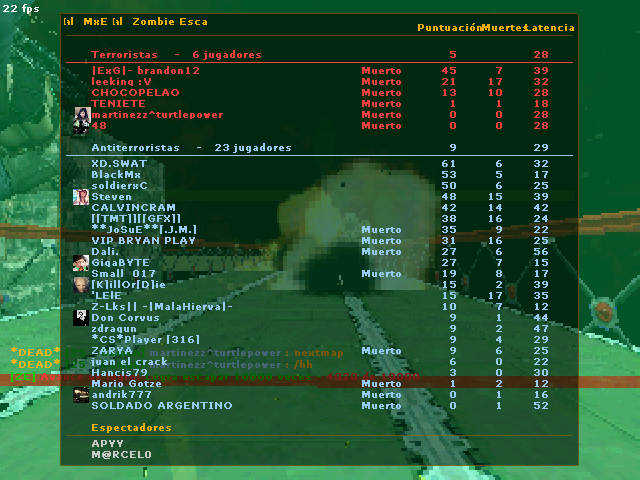Screen dimensions: 640x480
Task: Select player |ExG|- brandon12
Action: 145,71
